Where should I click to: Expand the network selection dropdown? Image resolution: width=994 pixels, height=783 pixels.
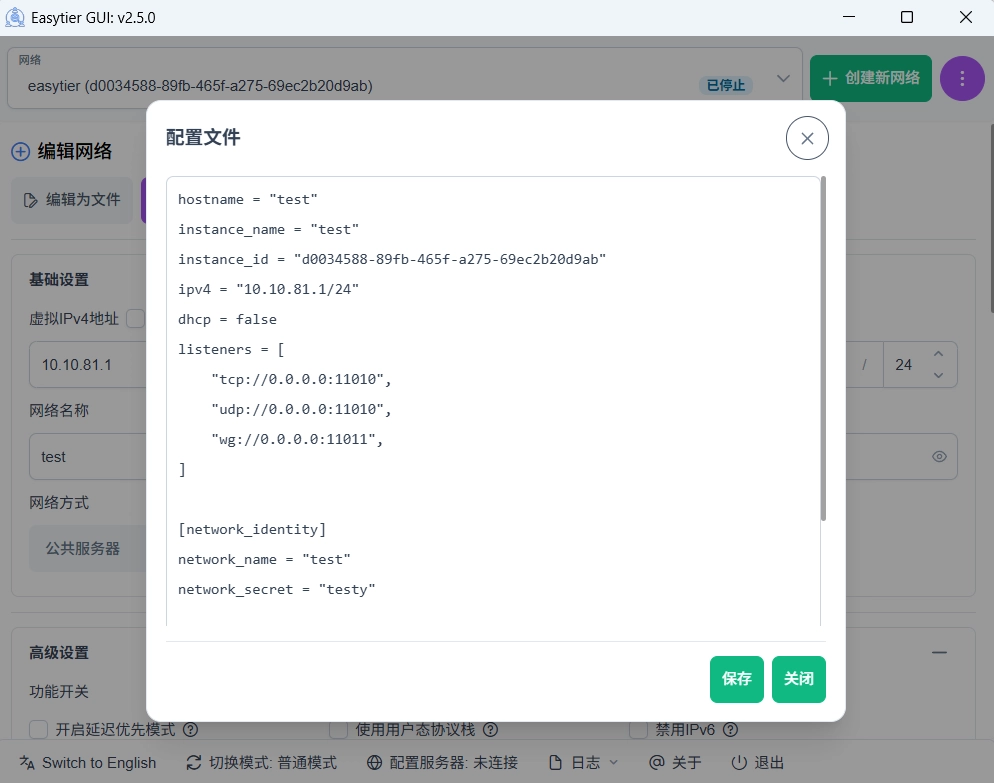(783, 78)
